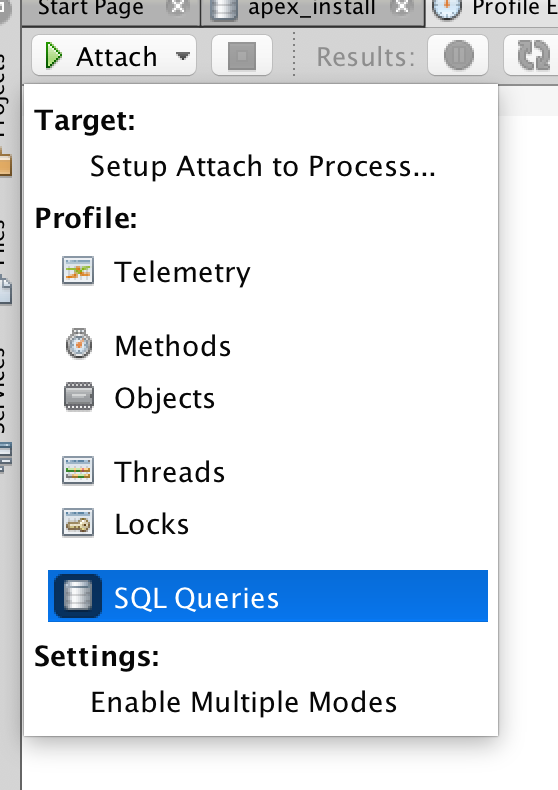Select the Objects memory chip icon
Screen dimensions: 558x790
(x=79, y=397)
